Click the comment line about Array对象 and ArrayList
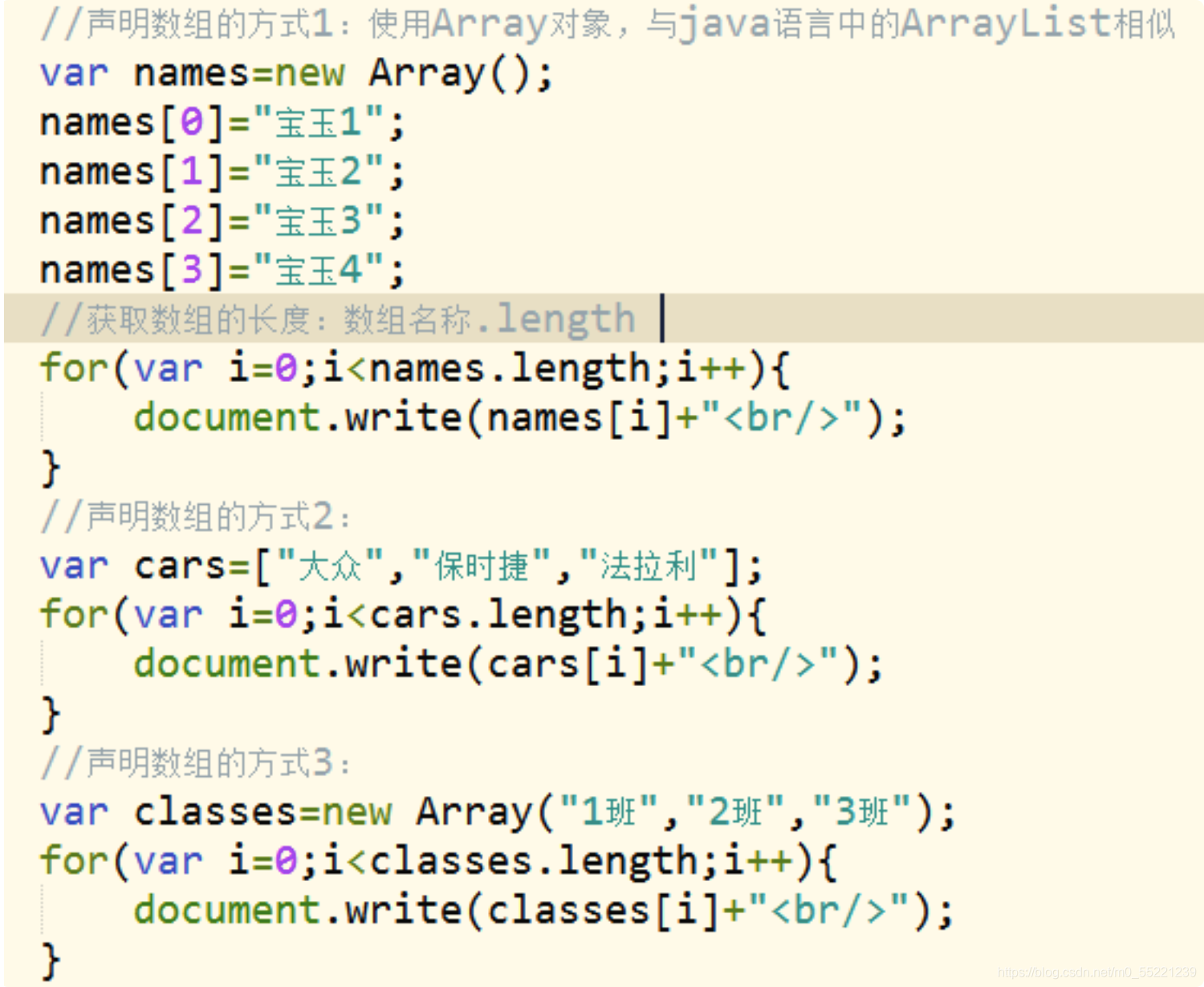Viewport: 1204px width, 987px height. point(608,24)
